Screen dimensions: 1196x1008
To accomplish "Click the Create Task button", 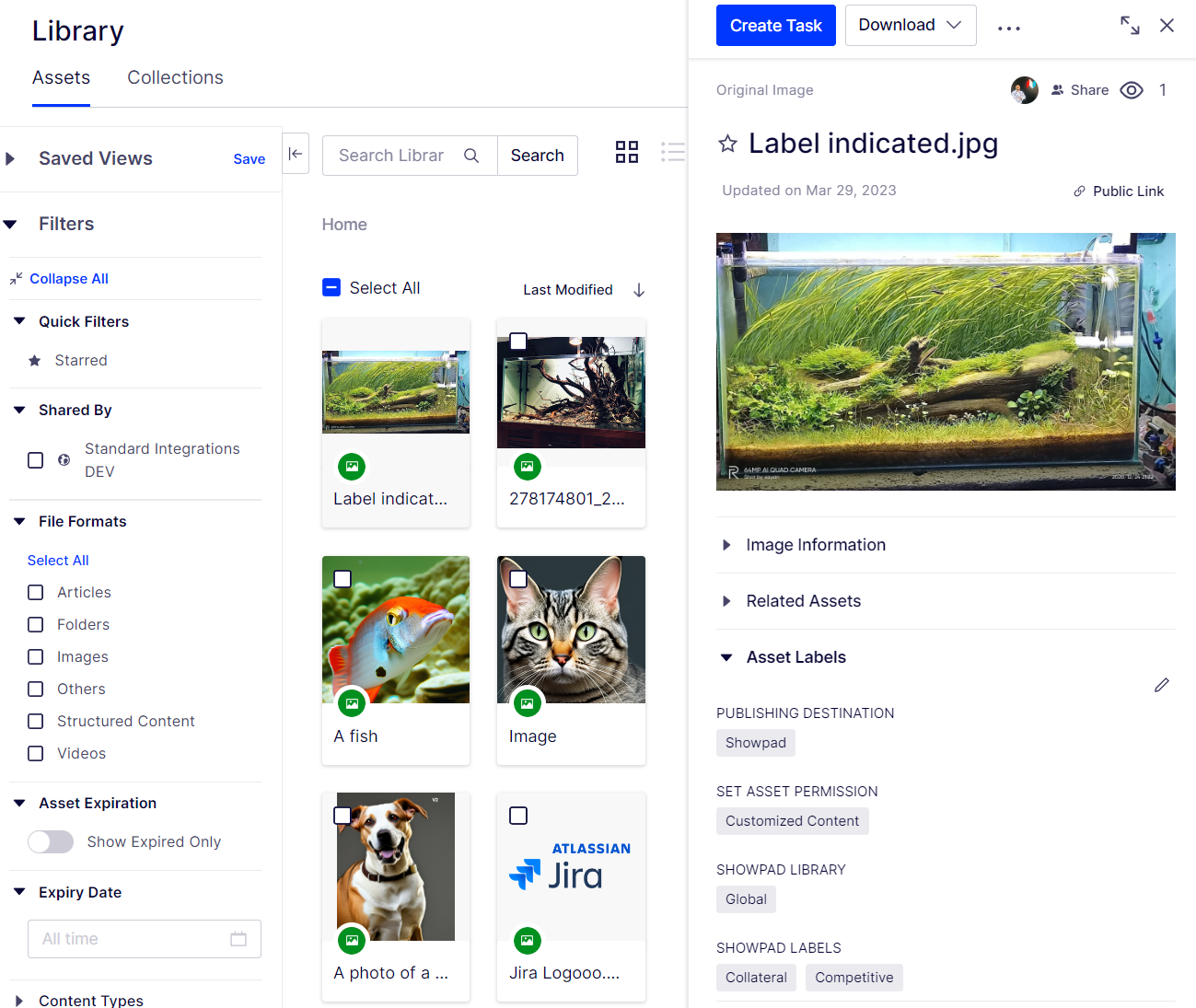I will (775, 26).
